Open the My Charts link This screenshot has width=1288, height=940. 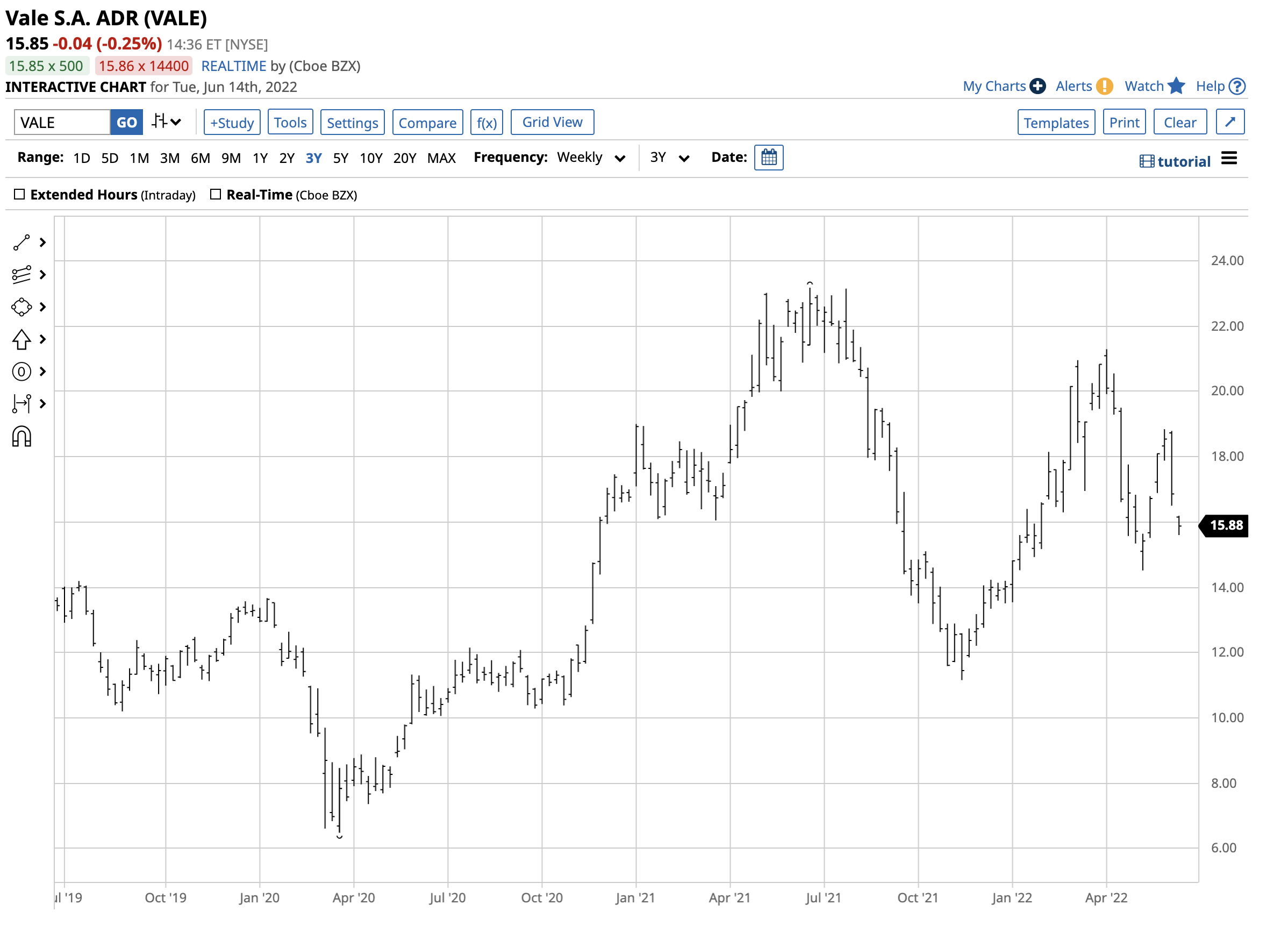click(994, 86)
